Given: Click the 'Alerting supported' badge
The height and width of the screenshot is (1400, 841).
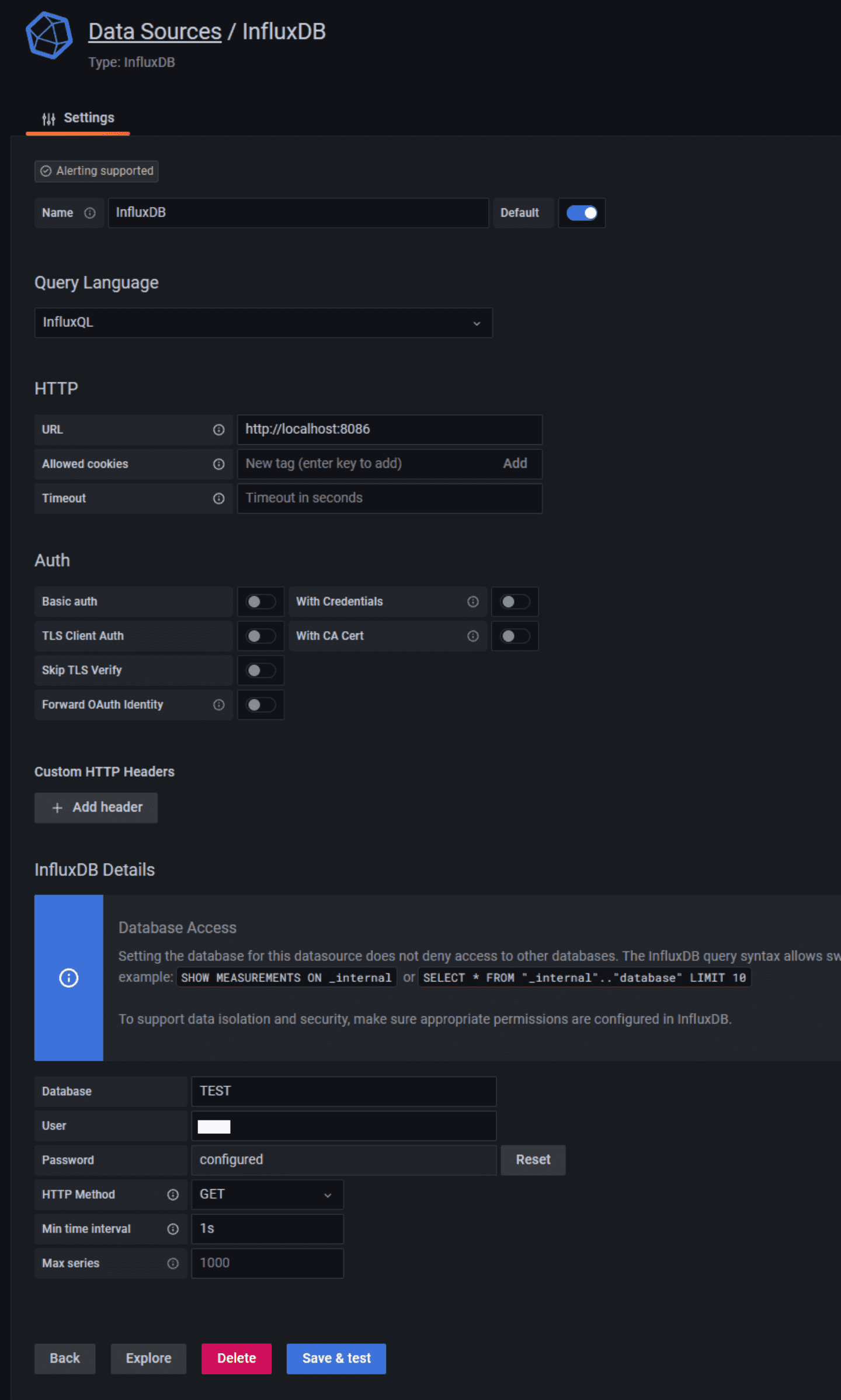Looking at the screenshot, I should tap(96, 172).
